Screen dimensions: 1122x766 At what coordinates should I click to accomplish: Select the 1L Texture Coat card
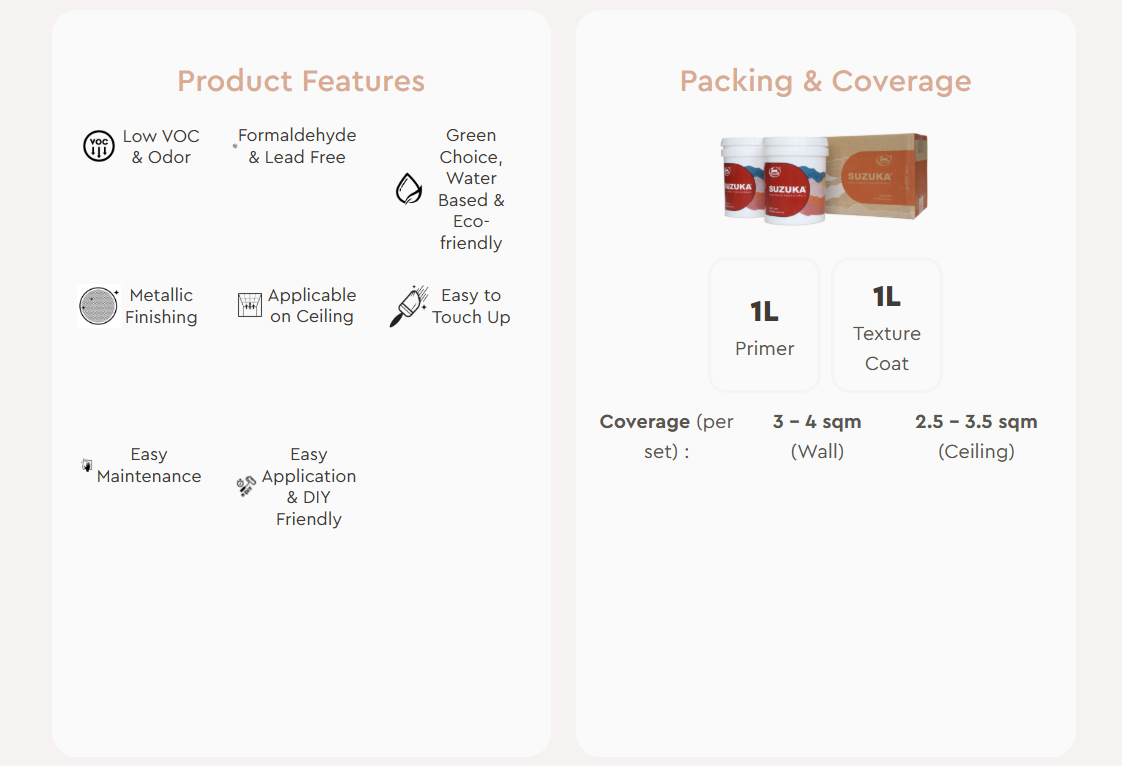coord(886,325)
